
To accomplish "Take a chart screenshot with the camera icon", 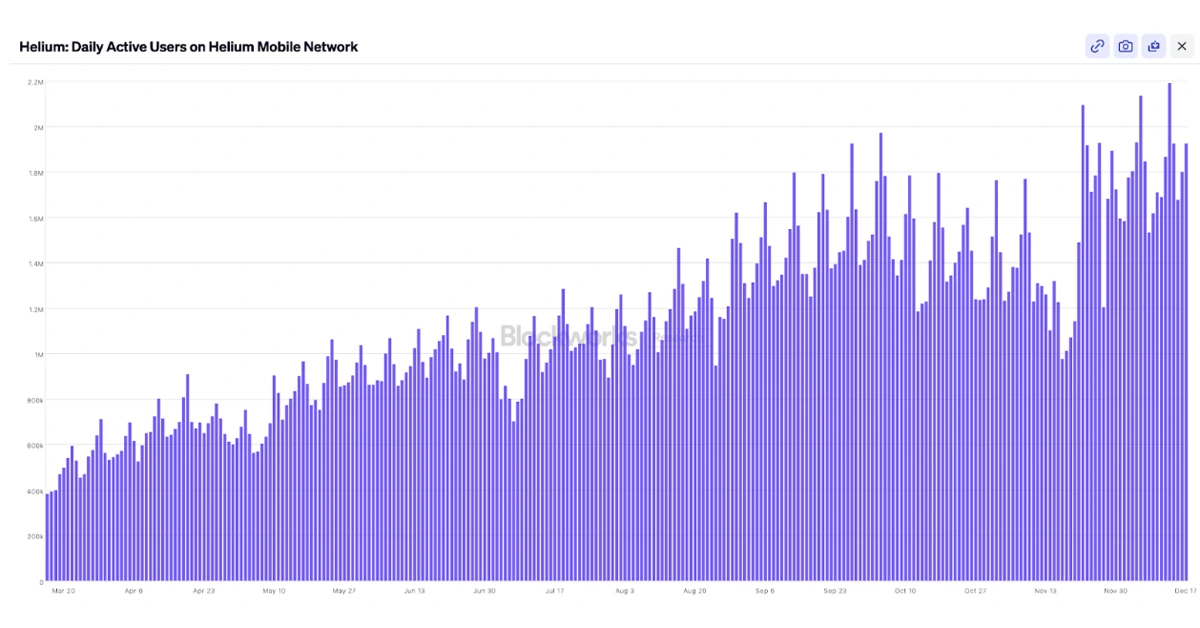I will [1125, 46].
